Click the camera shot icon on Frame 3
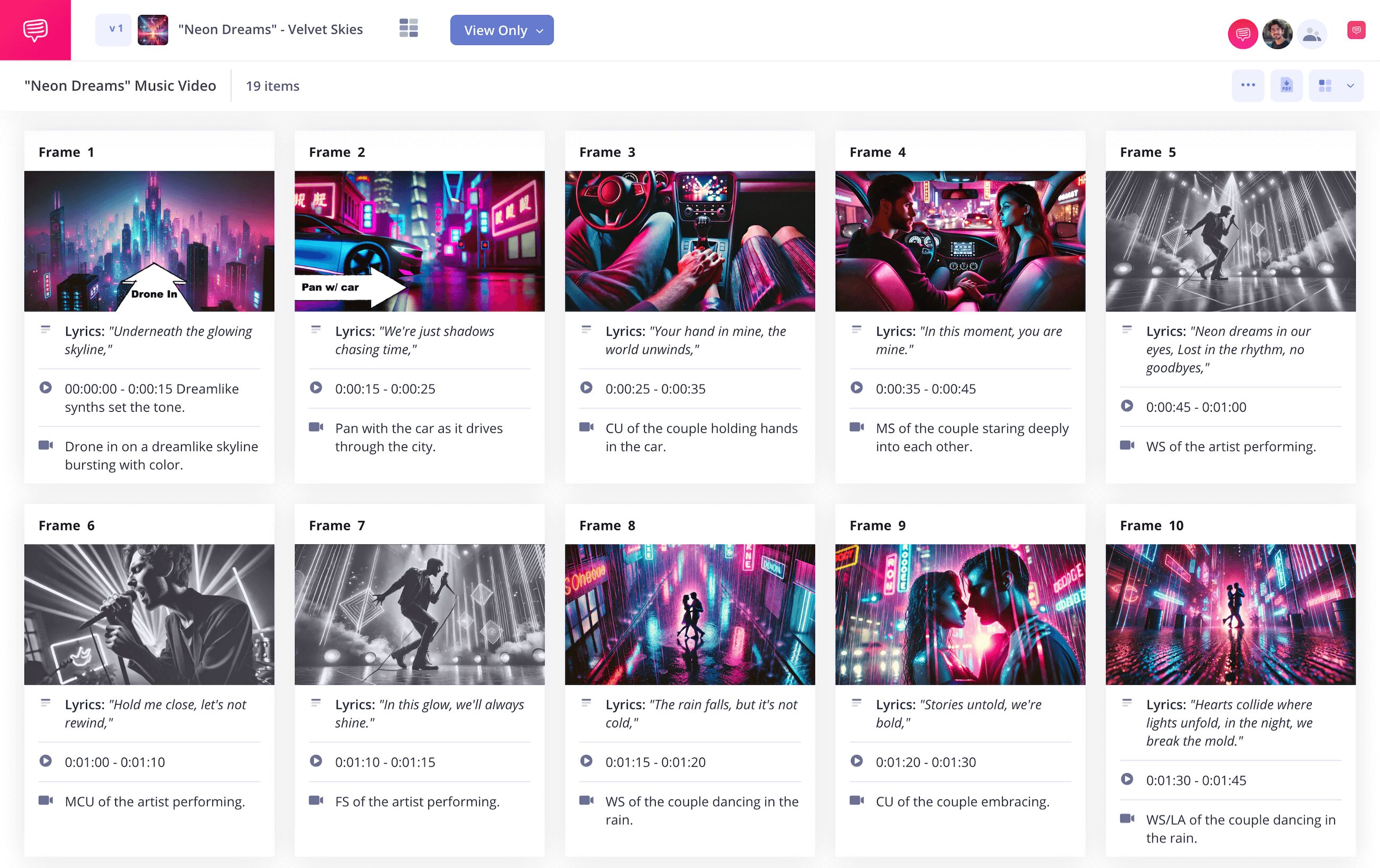This screenshot has width=1380, height=868. pyautogui.click(x=586, y=429)
